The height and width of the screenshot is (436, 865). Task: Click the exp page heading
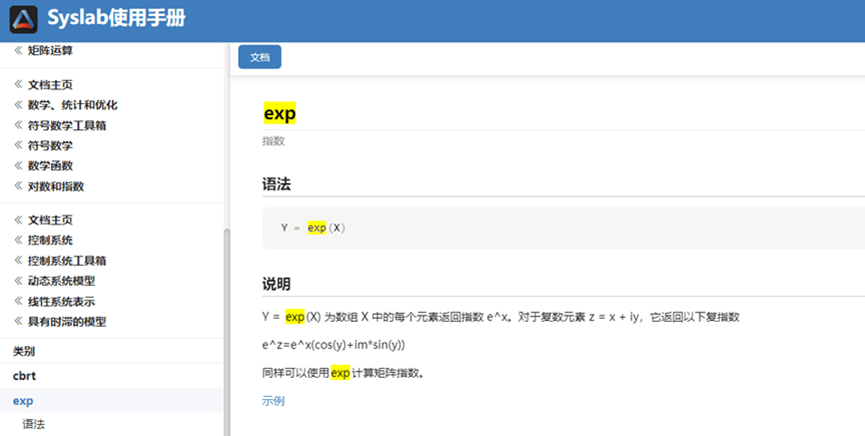coord(280,113)
